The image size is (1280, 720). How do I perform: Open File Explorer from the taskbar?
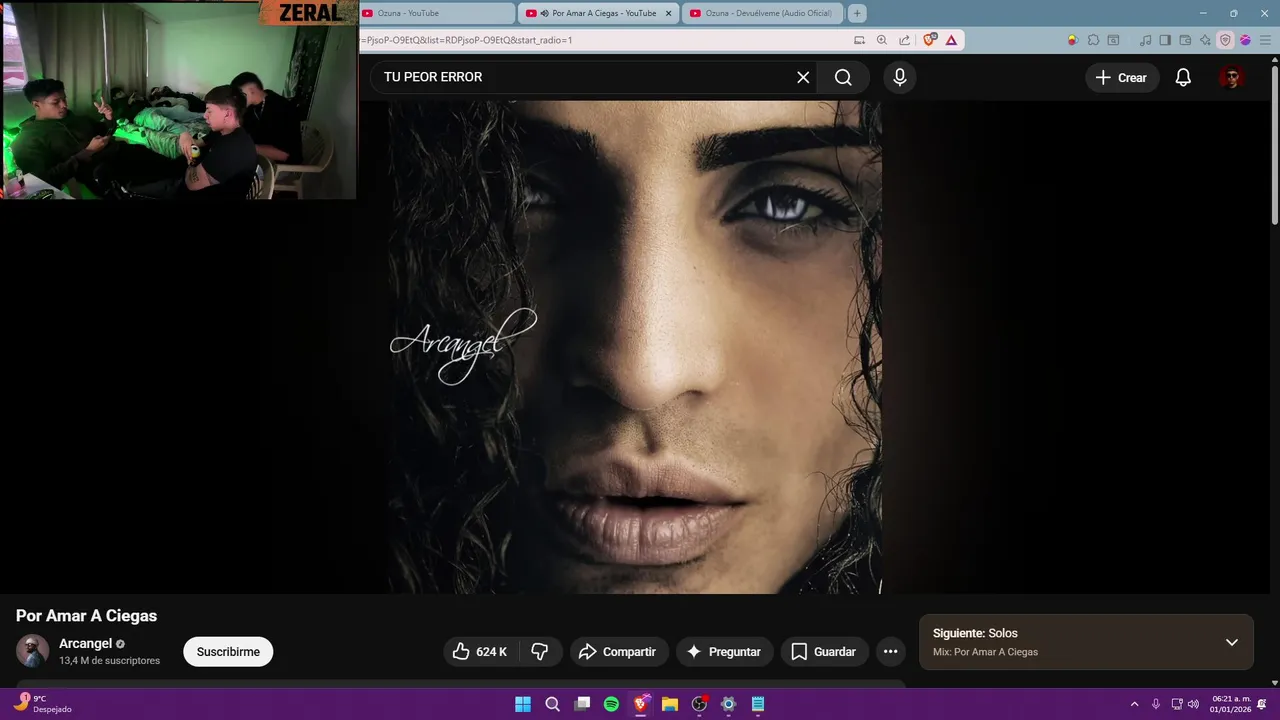coord(670,704)
